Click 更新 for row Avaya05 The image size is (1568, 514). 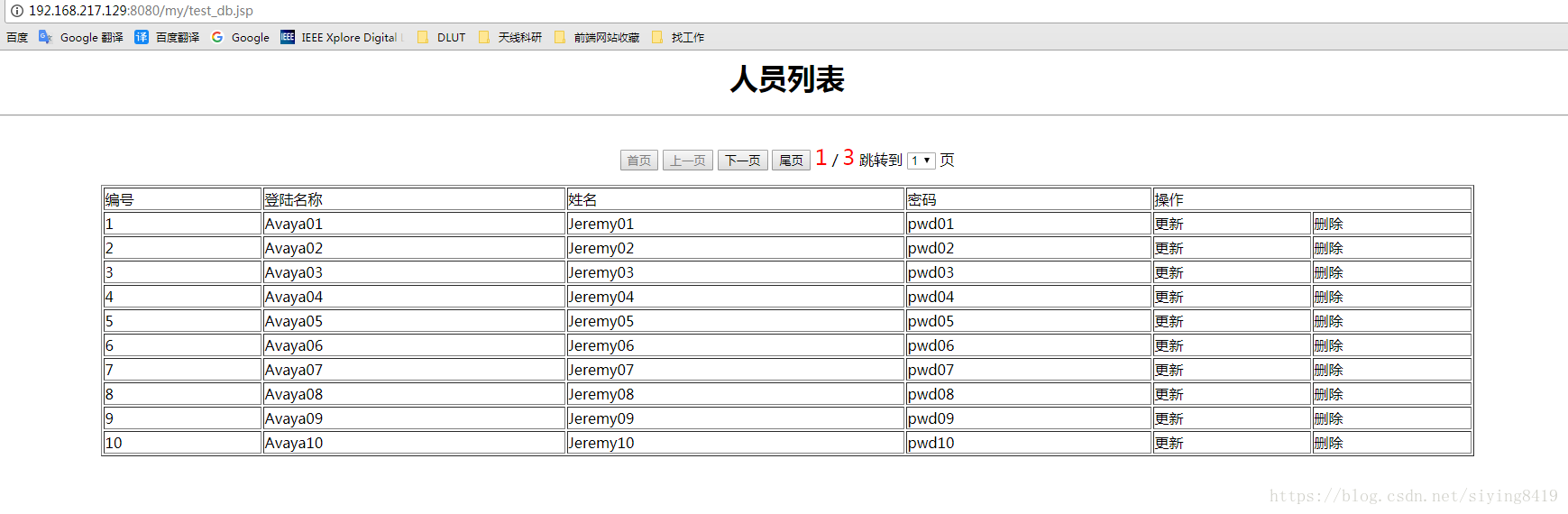(1169, 321)
